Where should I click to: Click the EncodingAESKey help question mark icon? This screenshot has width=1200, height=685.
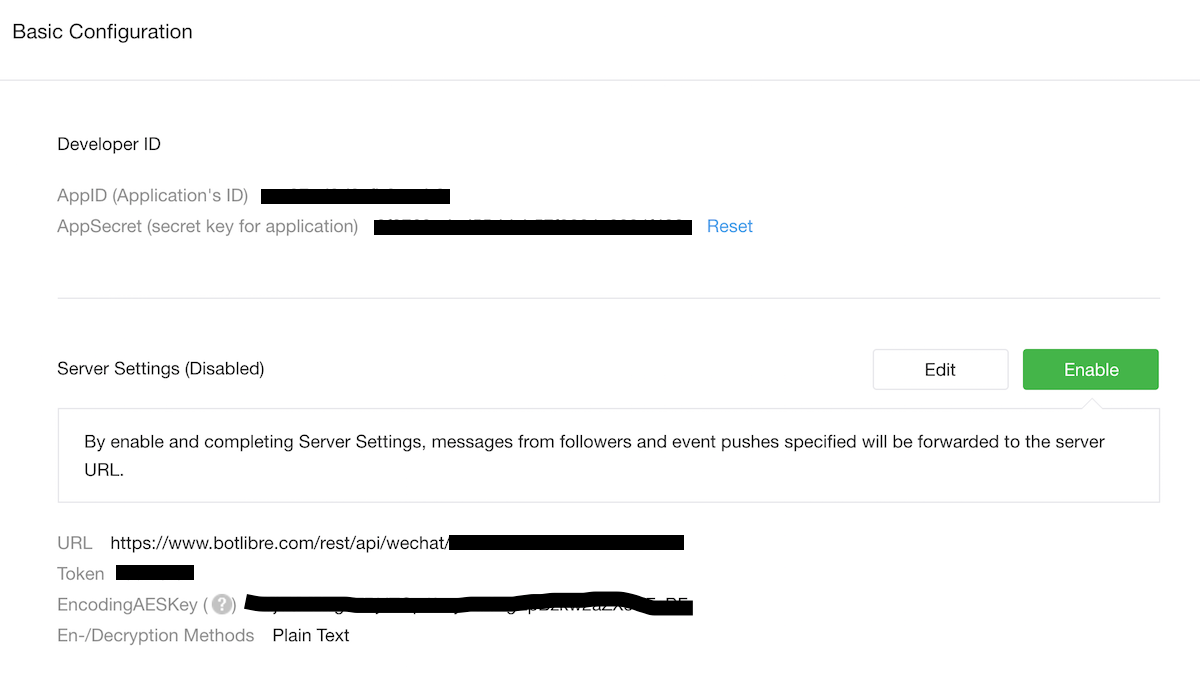[222, 604]
